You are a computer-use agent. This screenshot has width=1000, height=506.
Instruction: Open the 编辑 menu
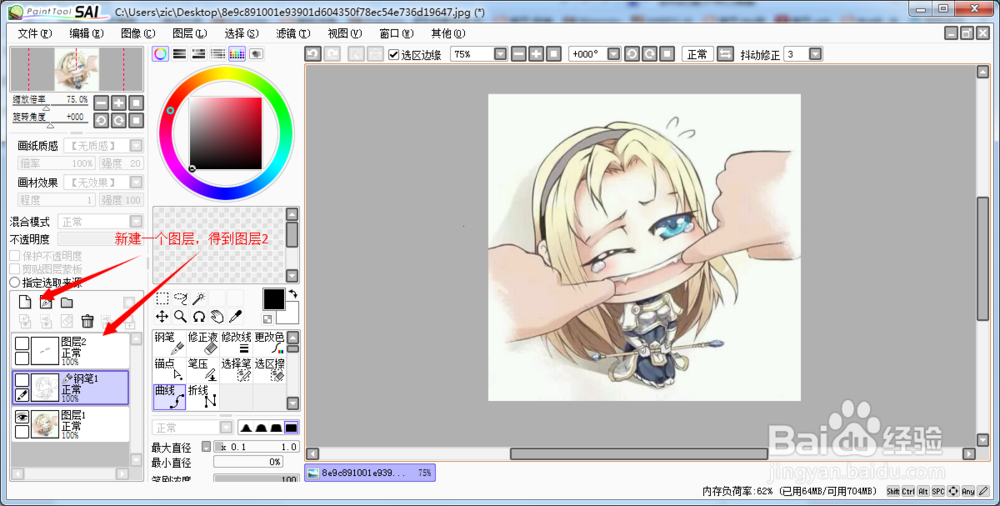pyautogui.click(x=86, y=33)
